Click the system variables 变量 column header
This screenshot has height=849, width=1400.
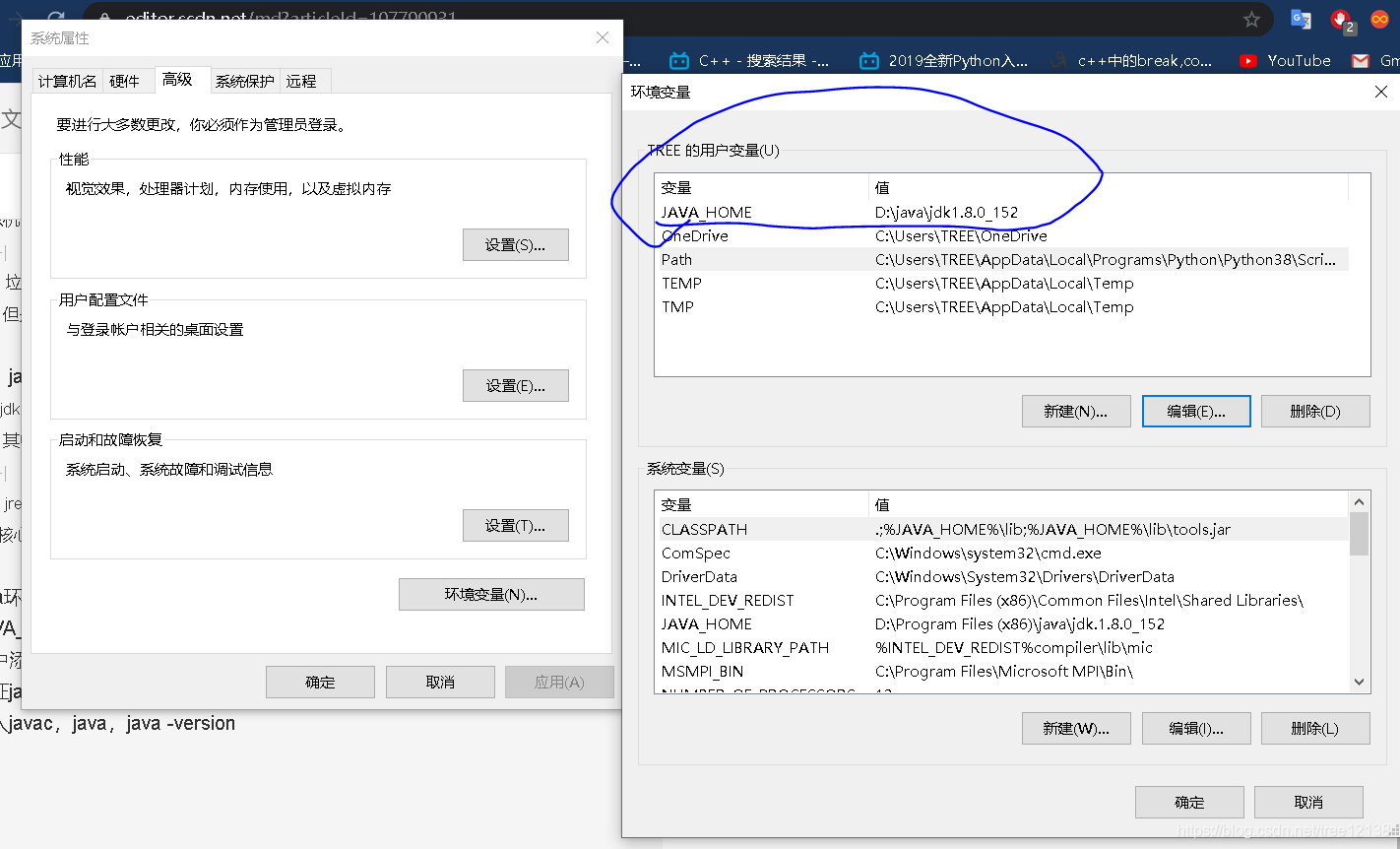click(x=762, y=505)
